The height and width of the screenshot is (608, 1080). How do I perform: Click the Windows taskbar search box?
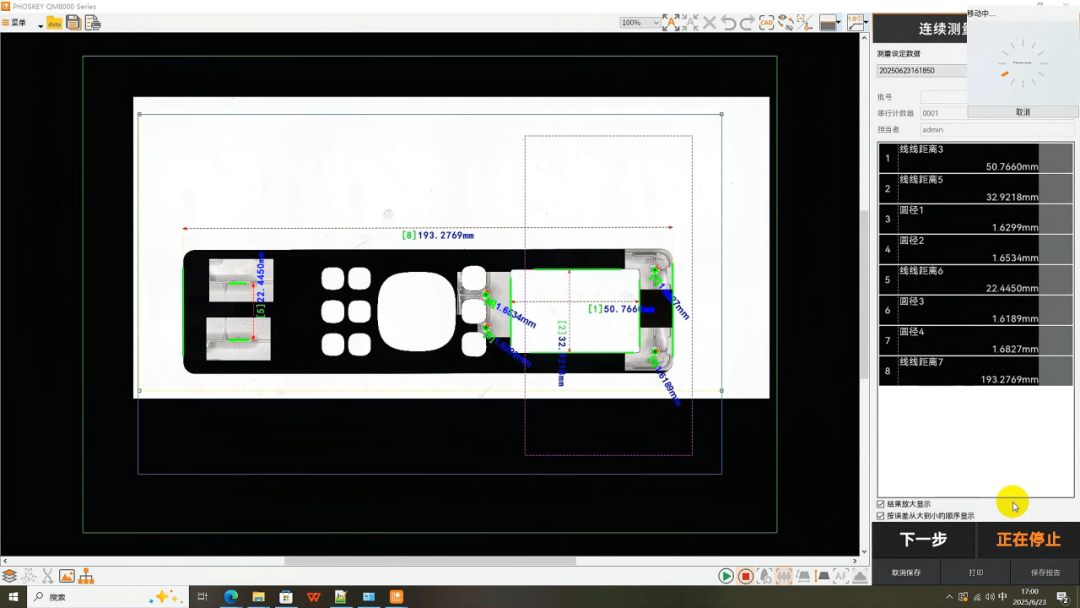click(x=107, y=597)
